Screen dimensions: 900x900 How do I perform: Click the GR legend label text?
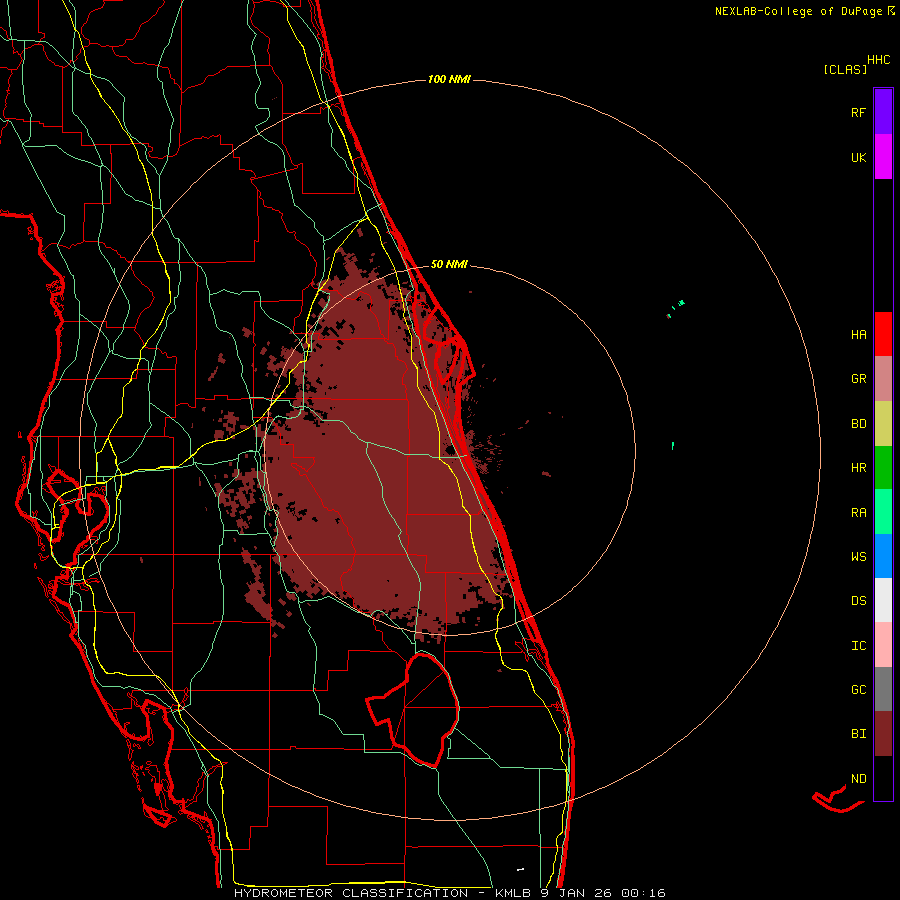click(x=859, y=379)
